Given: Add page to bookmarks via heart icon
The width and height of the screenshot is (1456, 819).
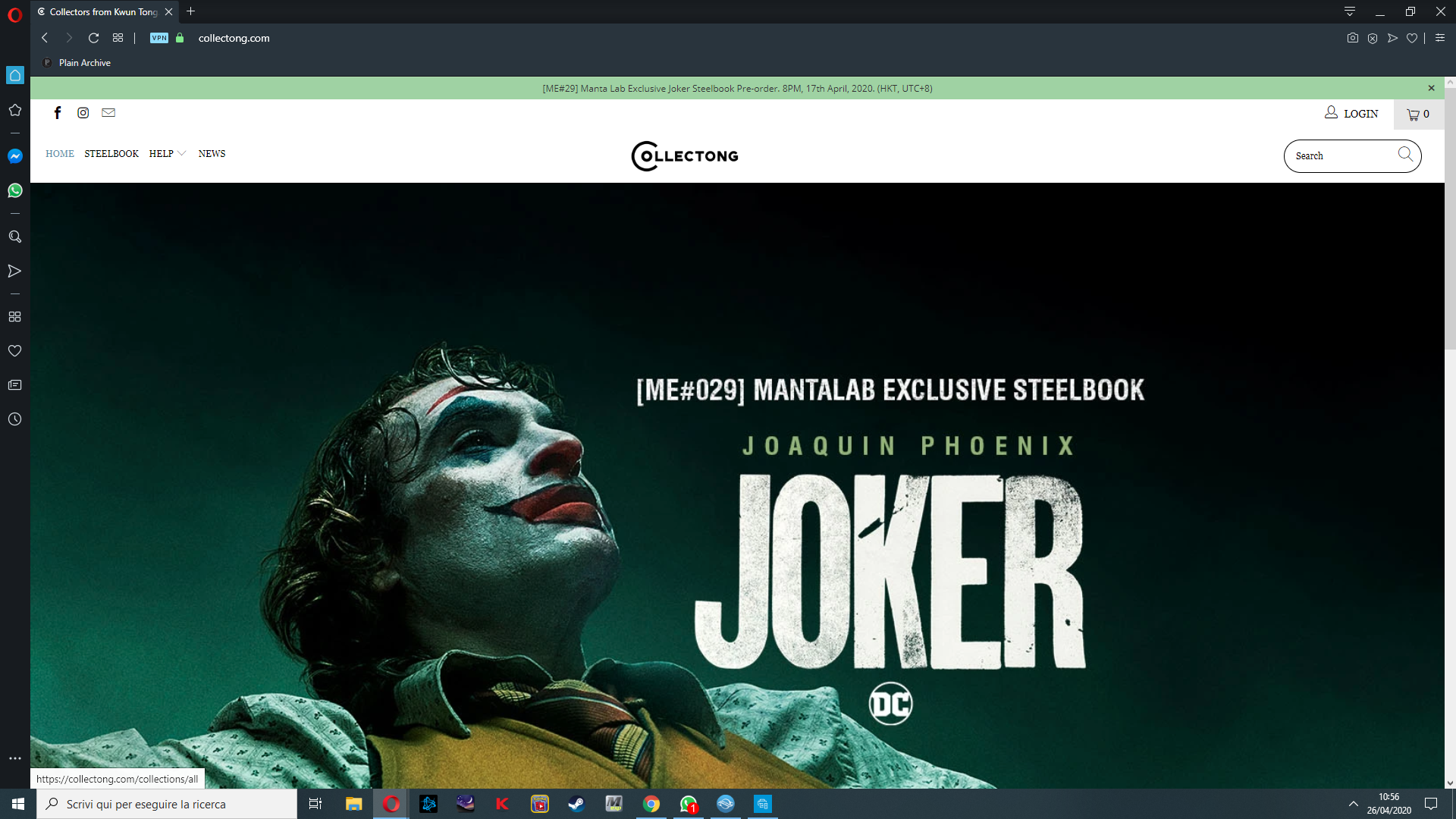Looking at the screenshot, I should (x=1412, y=38).
